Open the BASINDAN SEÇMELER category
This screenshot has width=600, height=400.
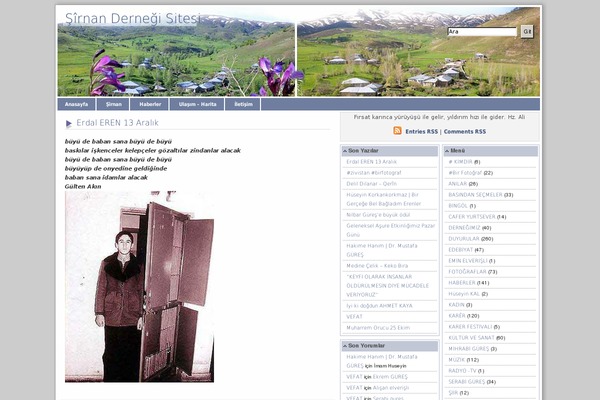[475, 195]
